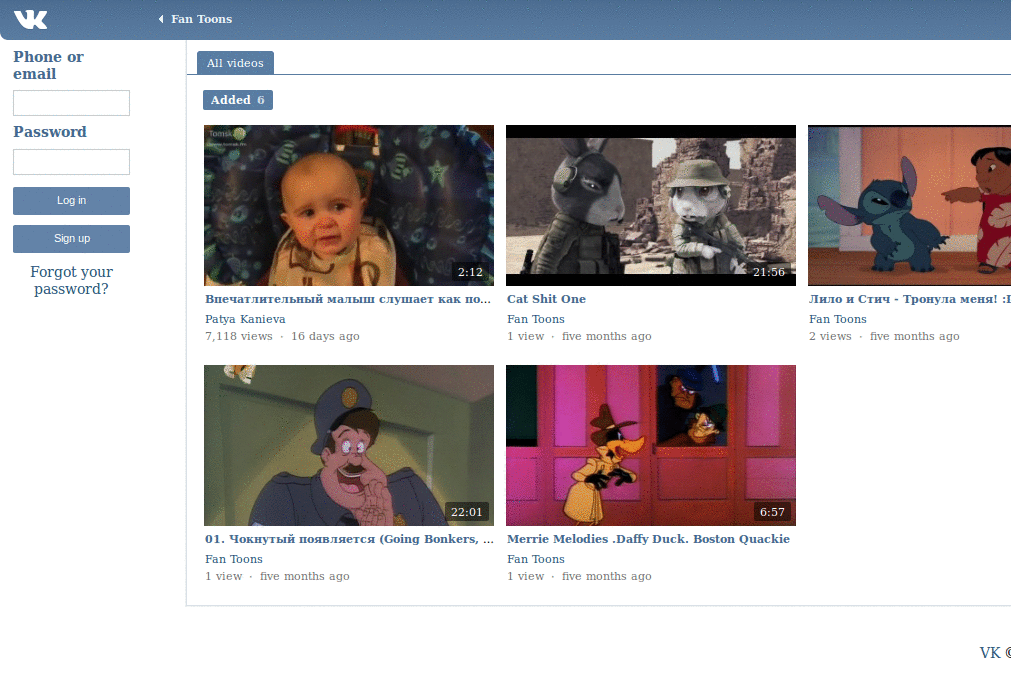The image size is (1024, 677).
Task: Open the VK logo home icon
Action: coord(31,20)
